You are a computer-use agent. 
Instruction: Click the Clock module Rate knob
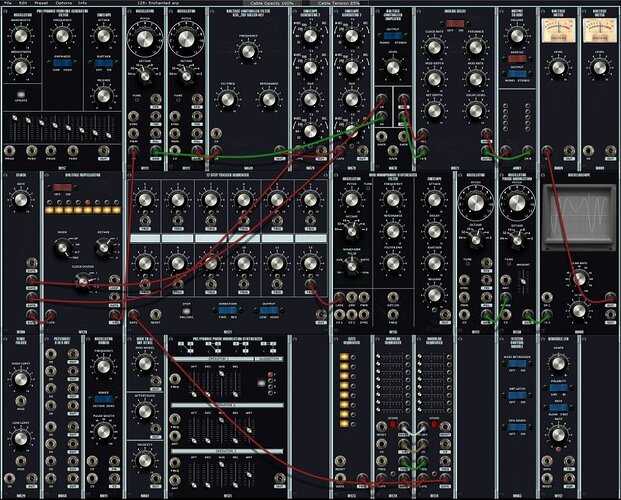tap(21, 200)
